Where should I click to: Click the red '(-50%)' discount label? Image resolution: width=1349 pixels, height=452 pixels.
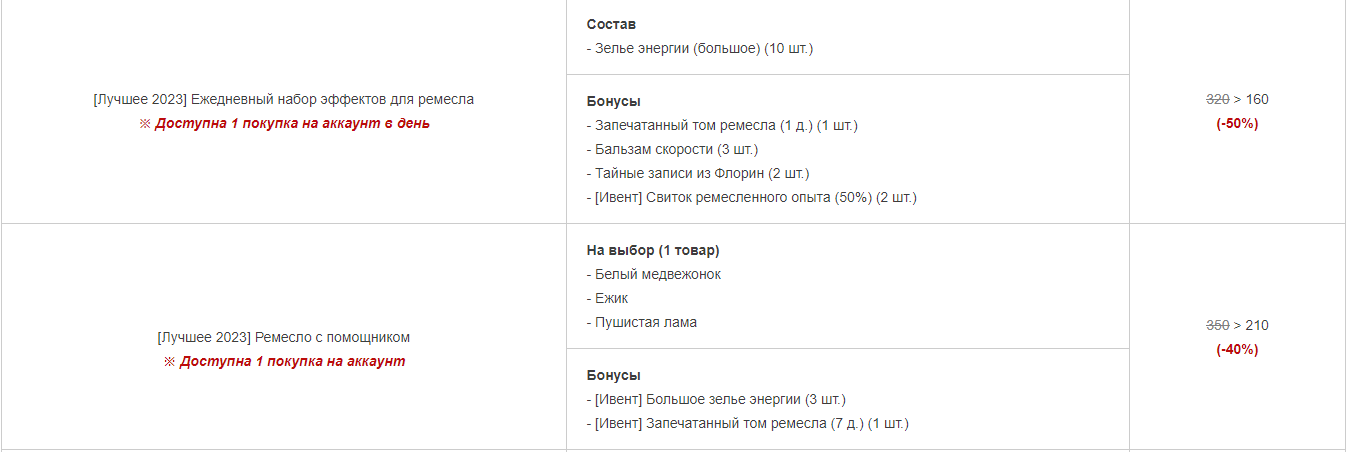pyautogui.click(x=1237, y=124)
